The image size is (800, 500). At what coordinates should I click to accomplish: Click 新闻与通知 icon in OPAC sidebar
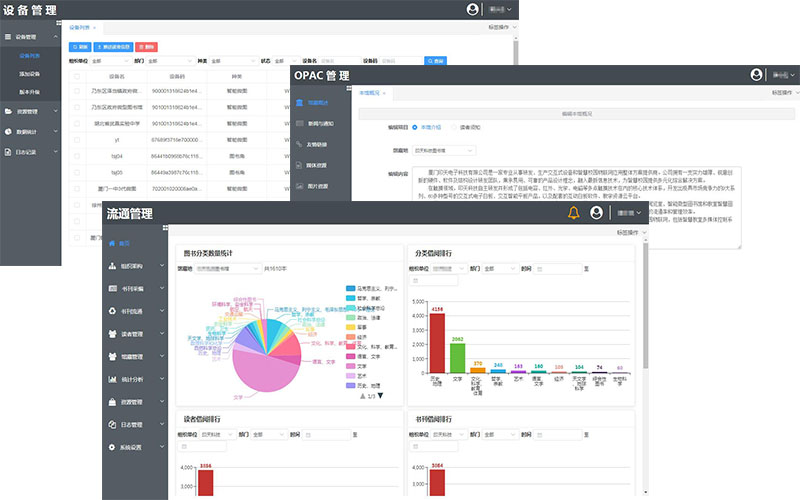(299, 123)
